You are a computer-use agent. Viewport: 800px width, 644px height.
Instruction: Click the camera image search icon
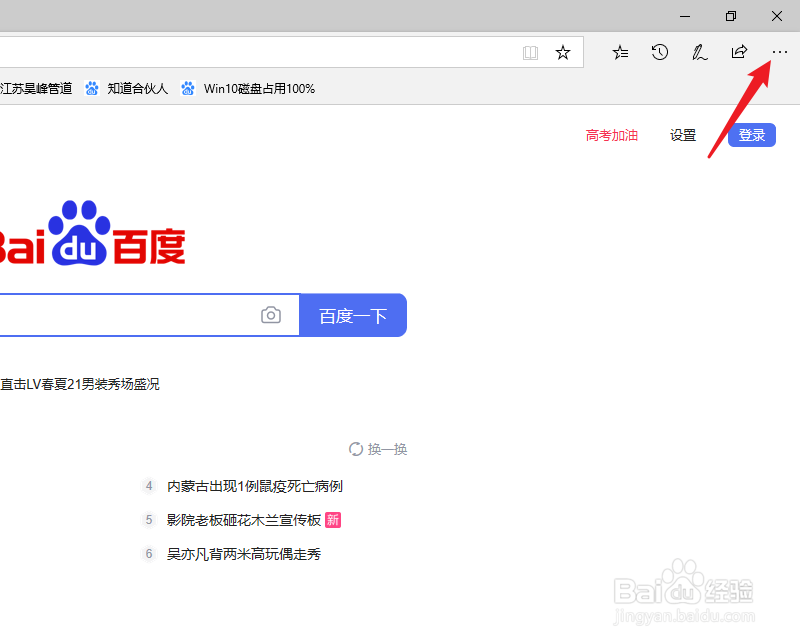(x=271, y=315)
